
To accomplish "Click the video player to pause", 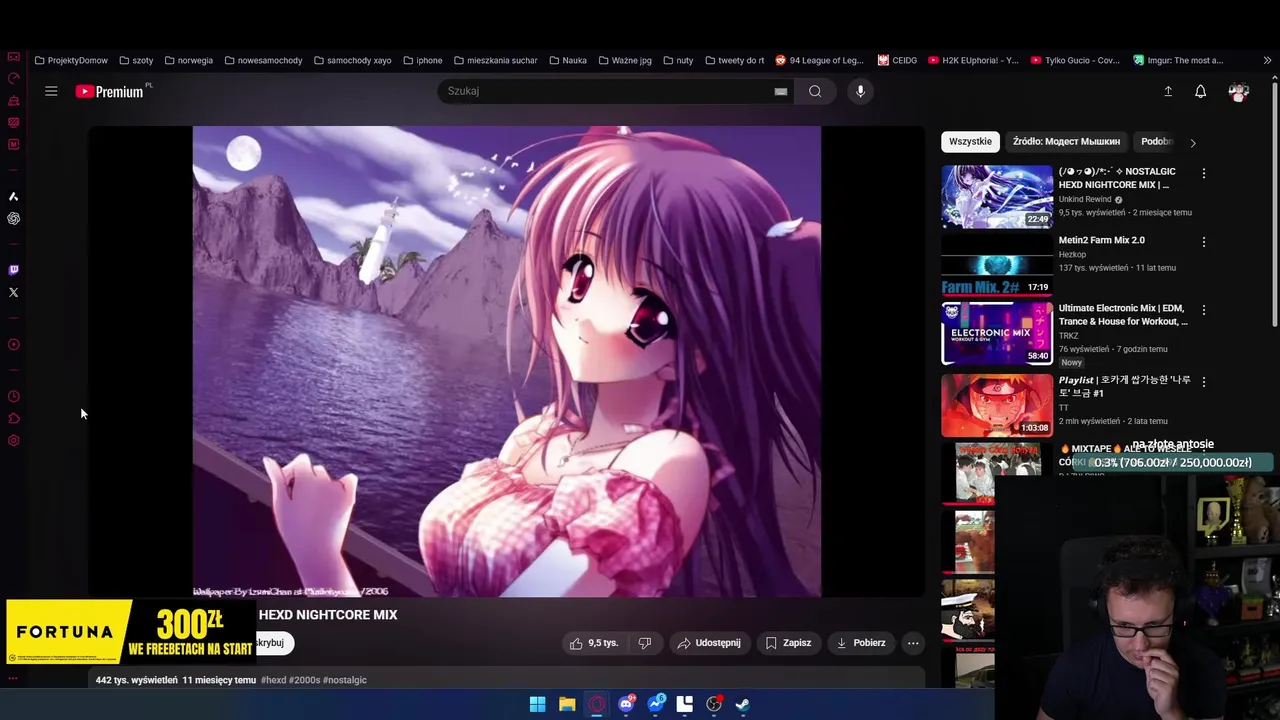I will [507, 361].
